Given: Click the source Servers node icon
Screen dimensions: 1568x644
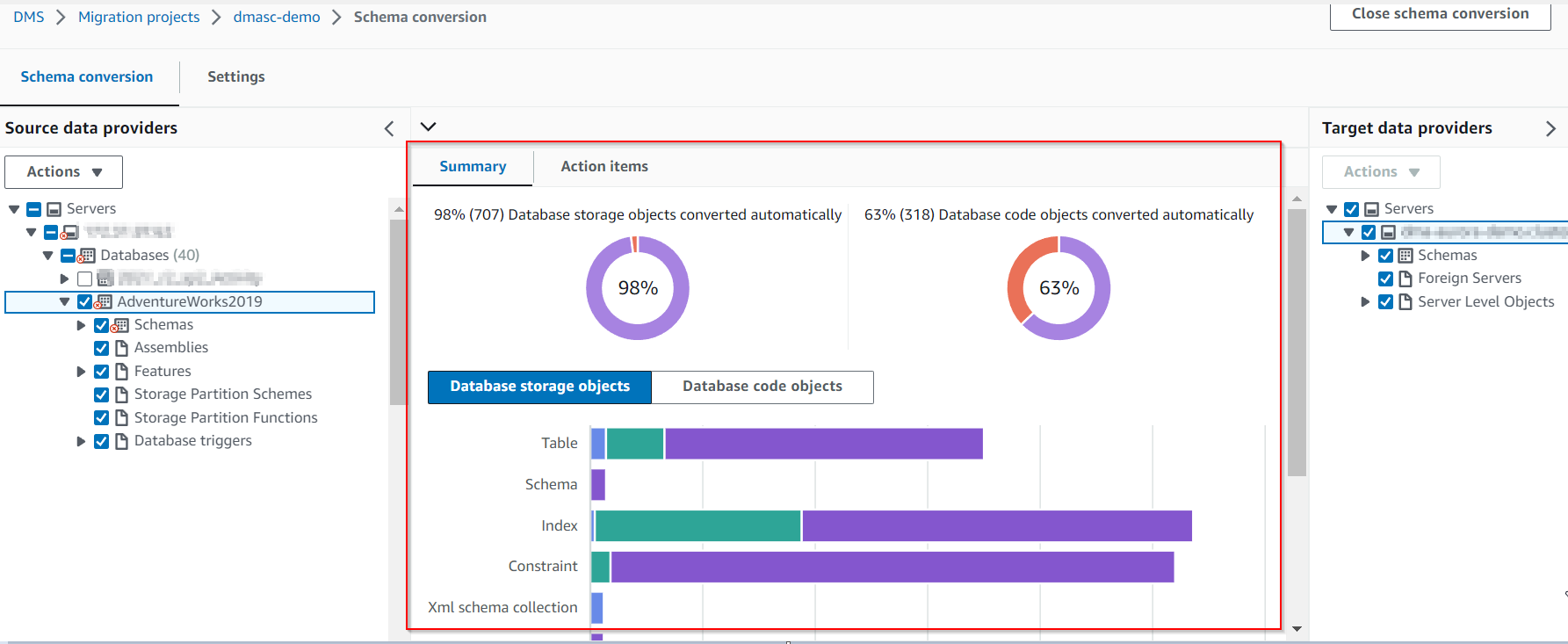Looking at the screenshot, I should click(x=54, y=209).
